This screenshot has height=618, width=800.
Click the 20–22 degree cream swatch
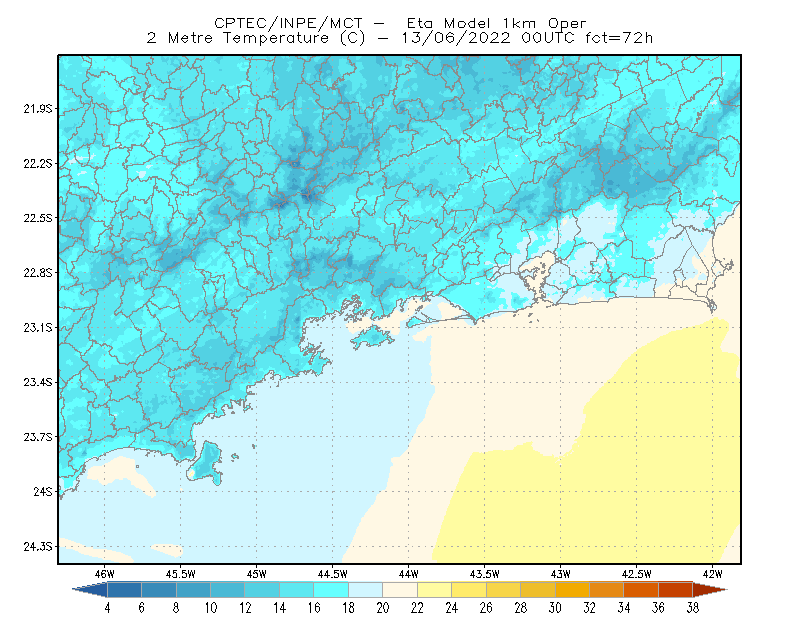click(400, 590)
